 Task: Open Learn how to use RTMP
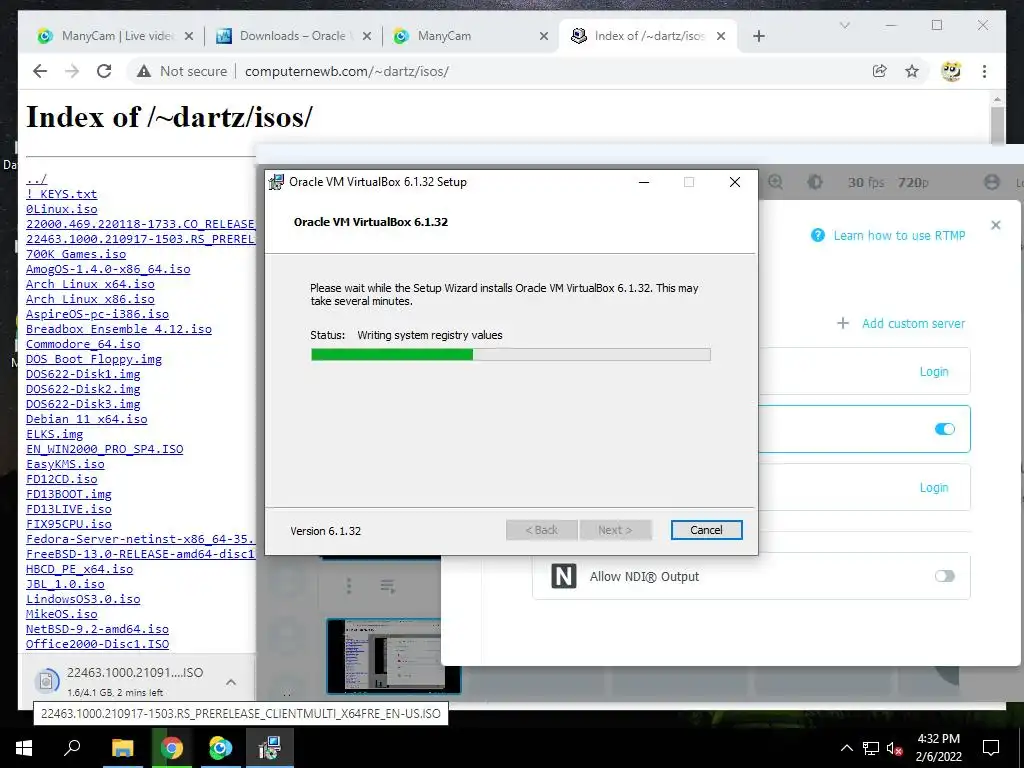pos(899,235)
